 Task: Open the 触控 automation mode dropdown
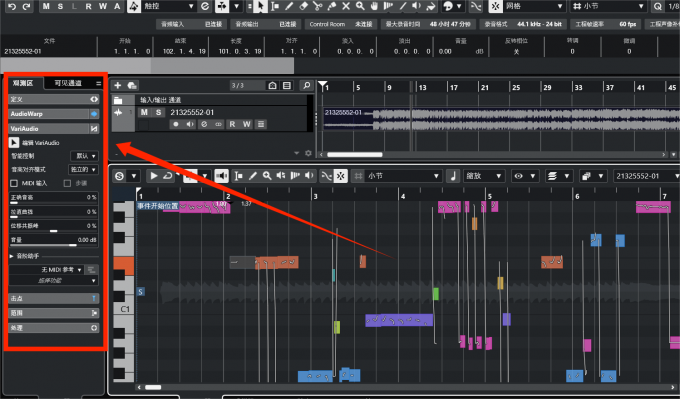[x=169, y=6]
